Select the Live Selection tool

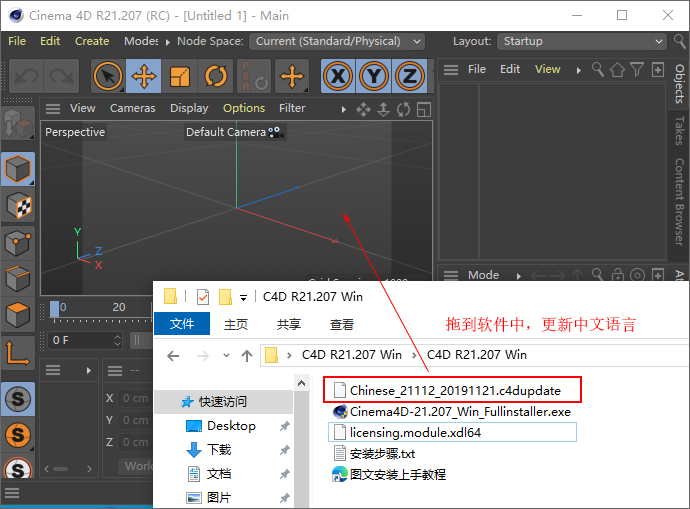(108, 77)
